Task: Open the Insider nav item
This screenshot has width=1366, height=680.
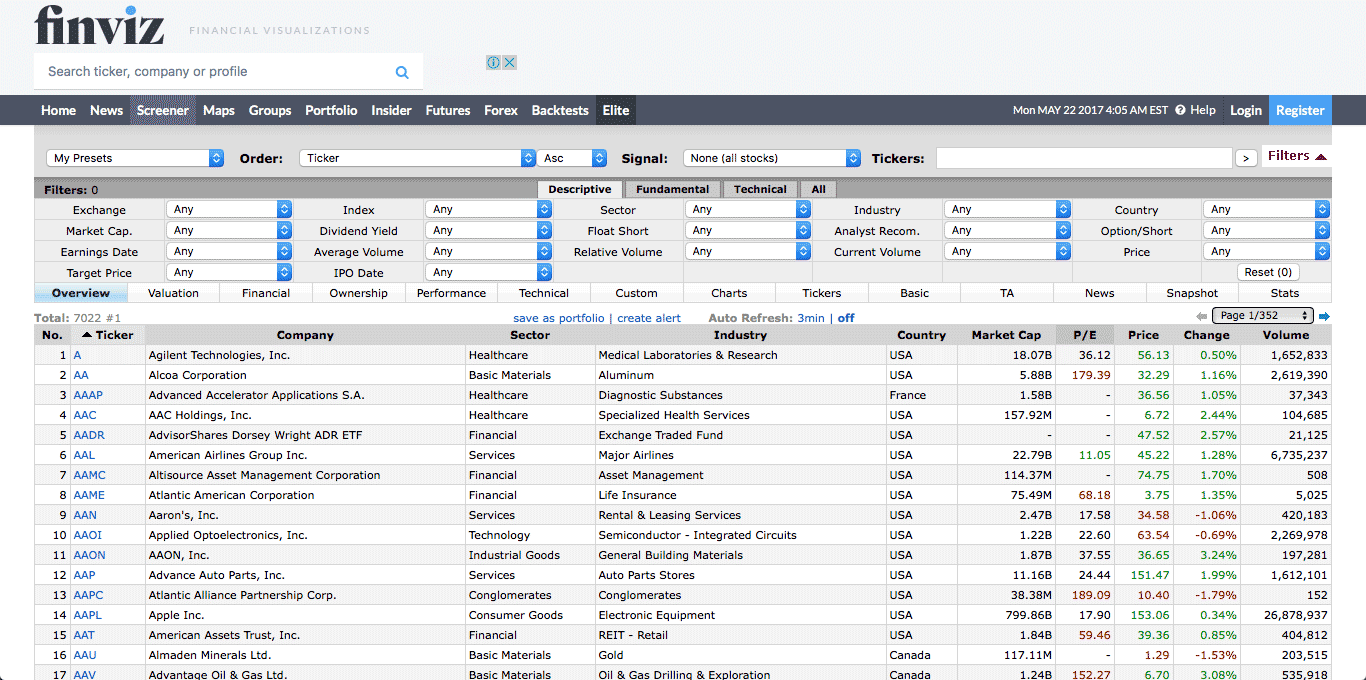Action: point(391,110)
